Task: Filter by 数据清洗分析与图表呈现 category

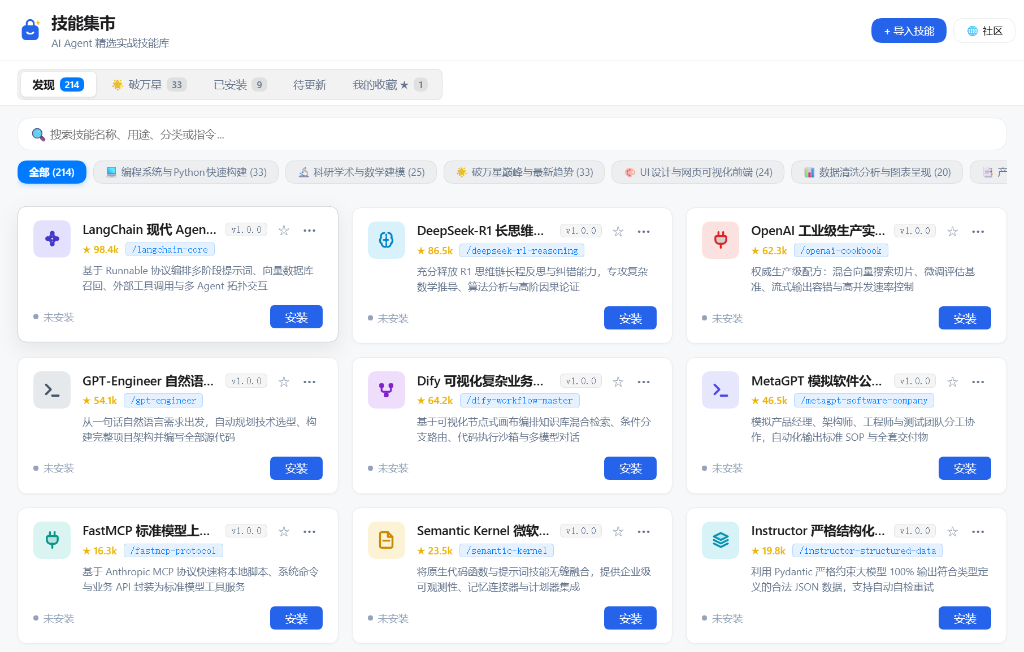Action: (x=877, y=172)
